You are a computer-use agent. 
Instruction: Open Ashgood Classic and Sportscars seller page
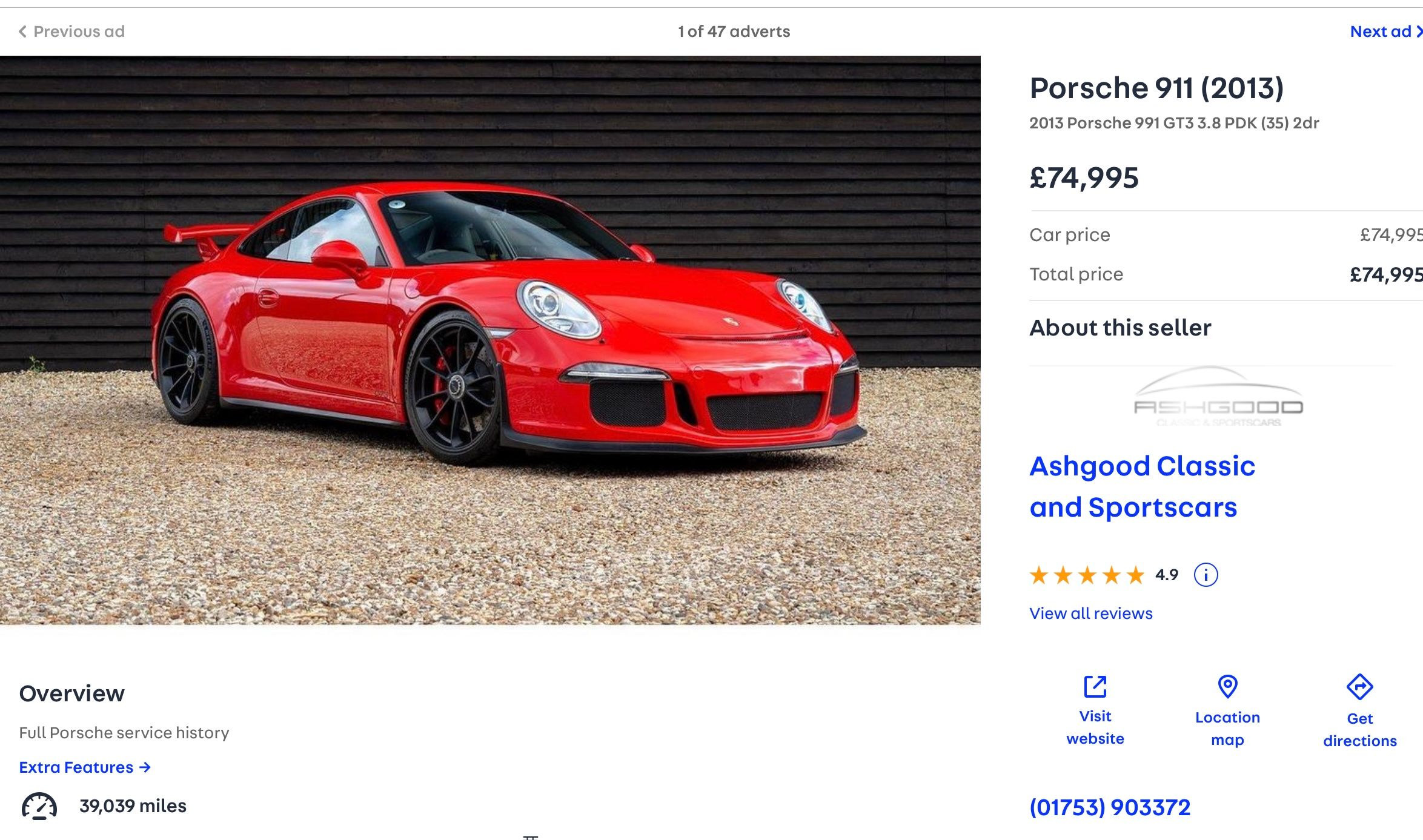pos(1142,486)
